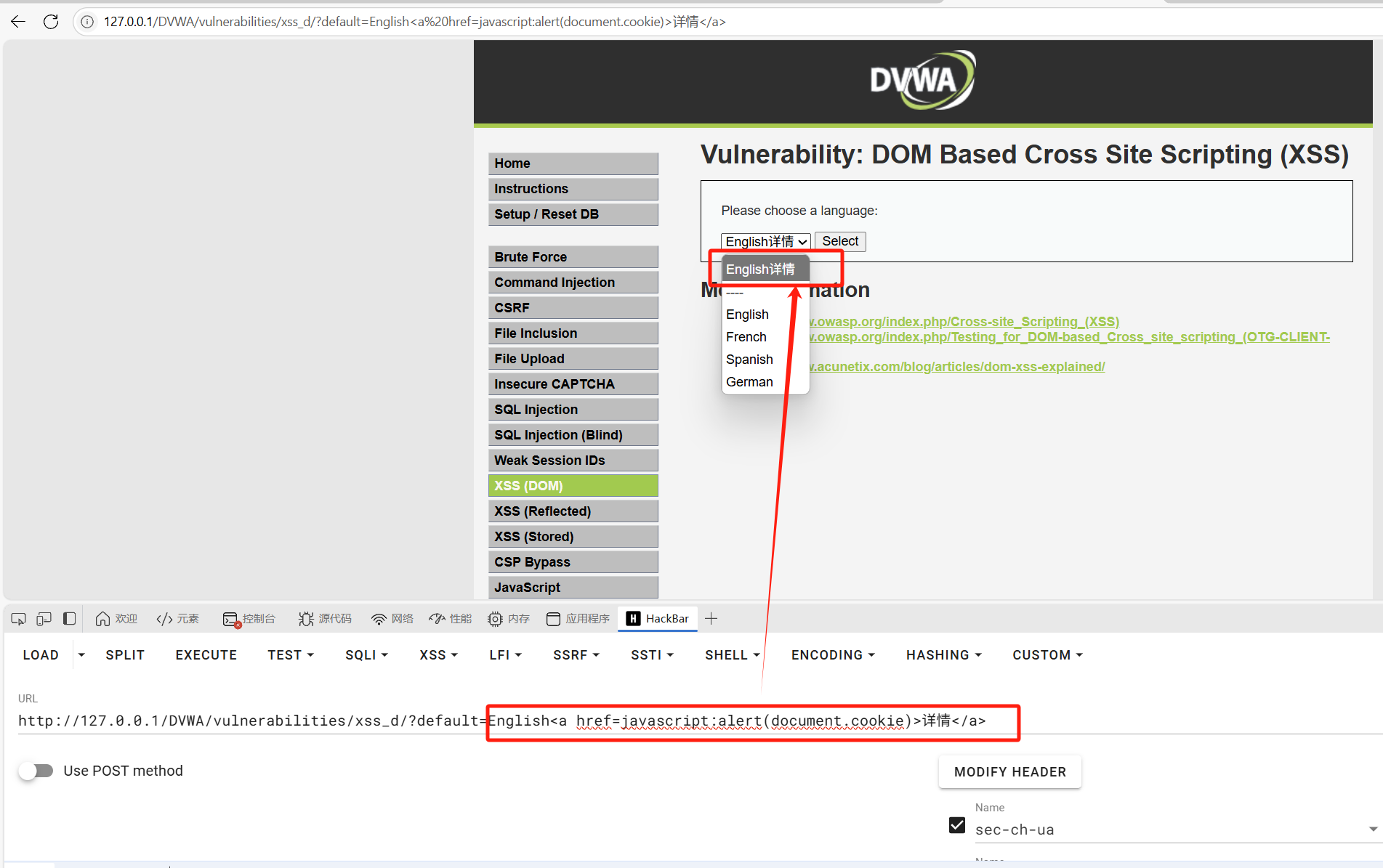The image size is (1383, 868).
Task: Go to CSP Bypass page
Action: click(573, 562)
